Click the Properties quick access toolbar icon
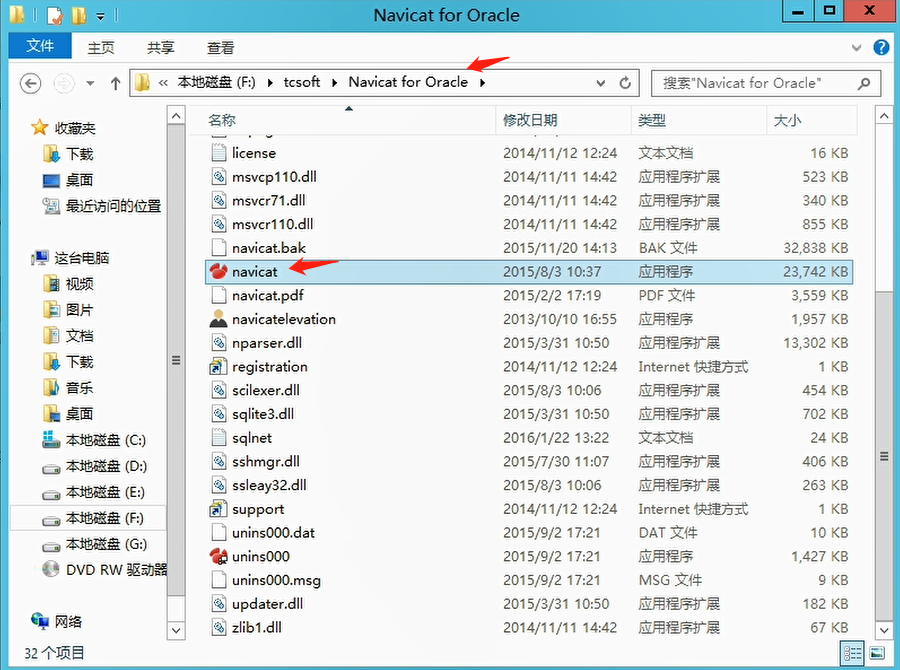Image resolution: width=900 pixels, height=670 pixels. pyautogui.click(x=55, y=16)
